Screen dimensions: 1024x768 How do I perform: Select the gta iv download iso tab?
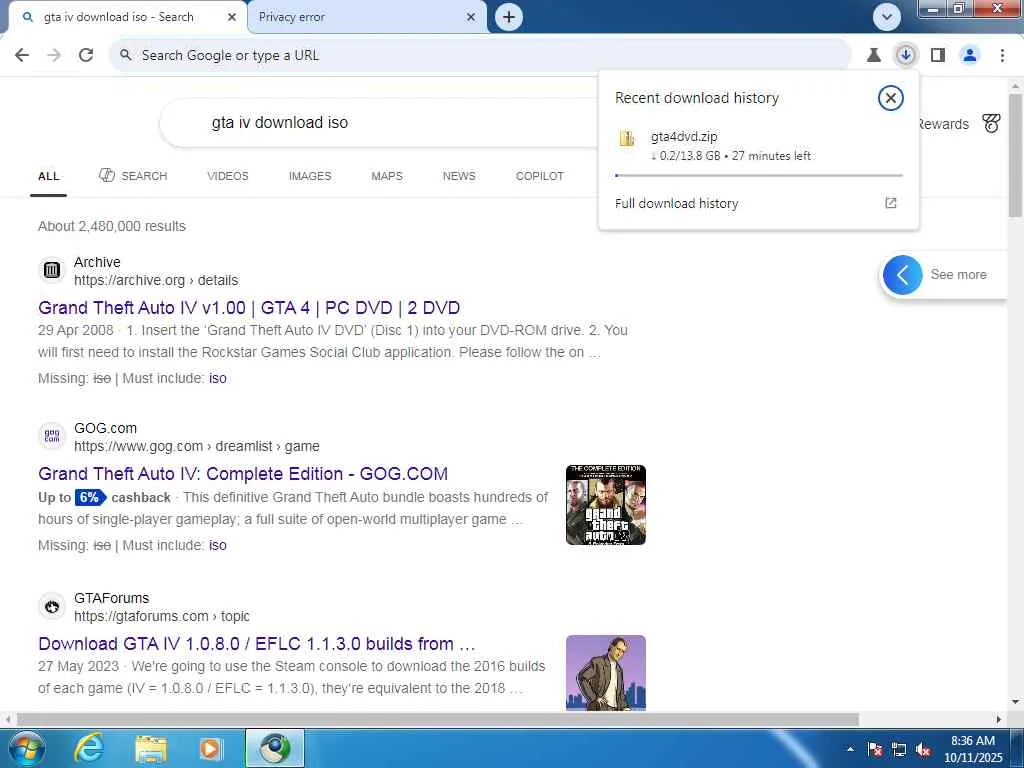127,17
